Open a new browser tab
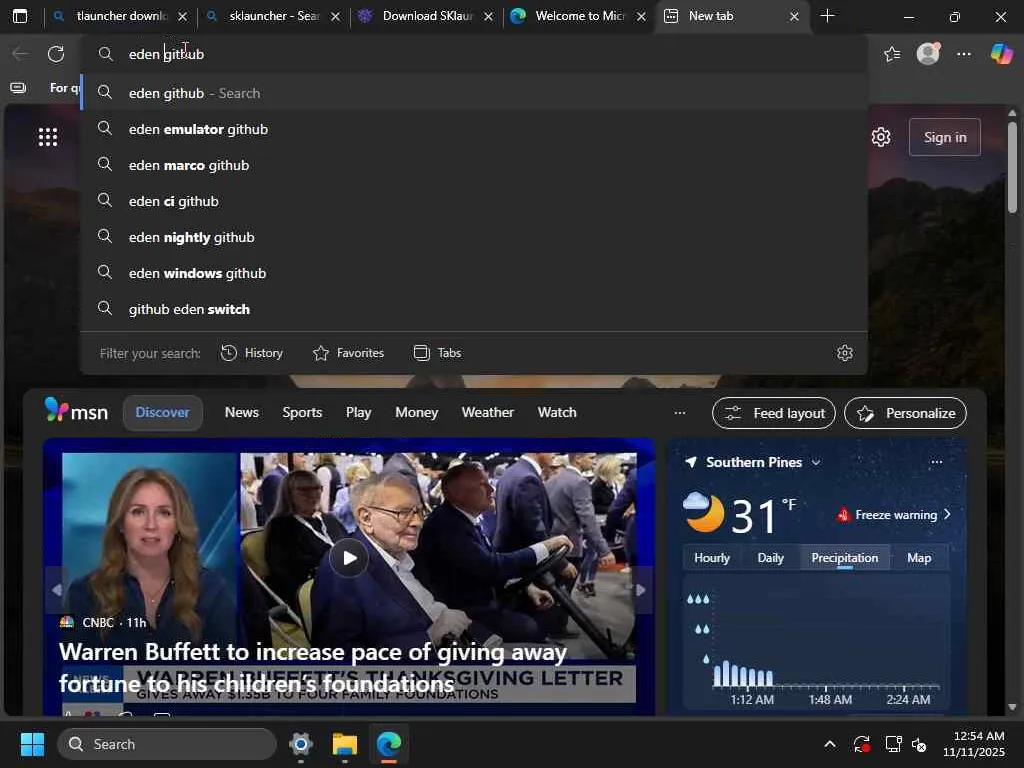The height and width of the screenshot is (768, 1024). point(827,16)
